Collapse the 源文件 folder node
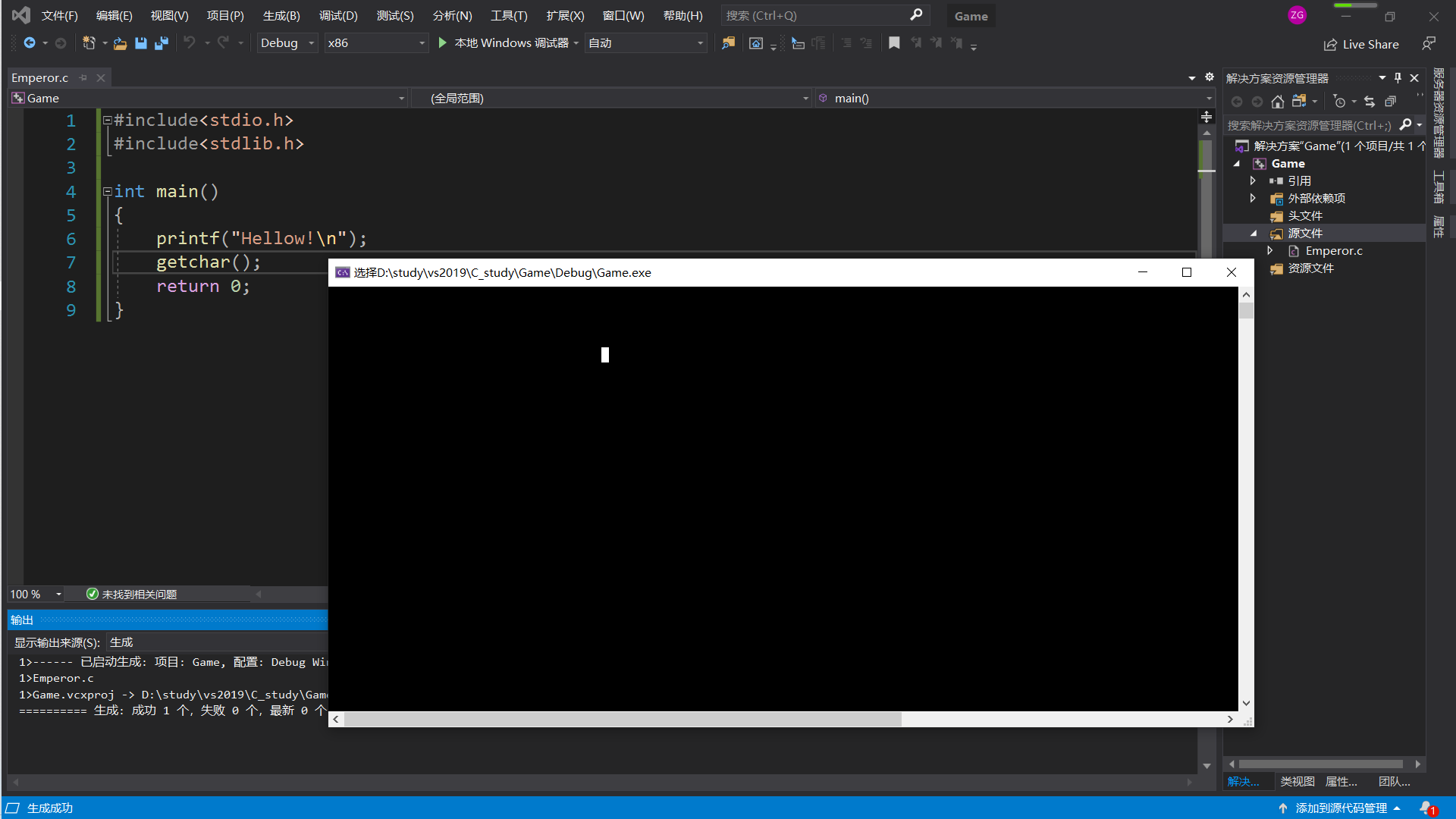 point(1253,234)
